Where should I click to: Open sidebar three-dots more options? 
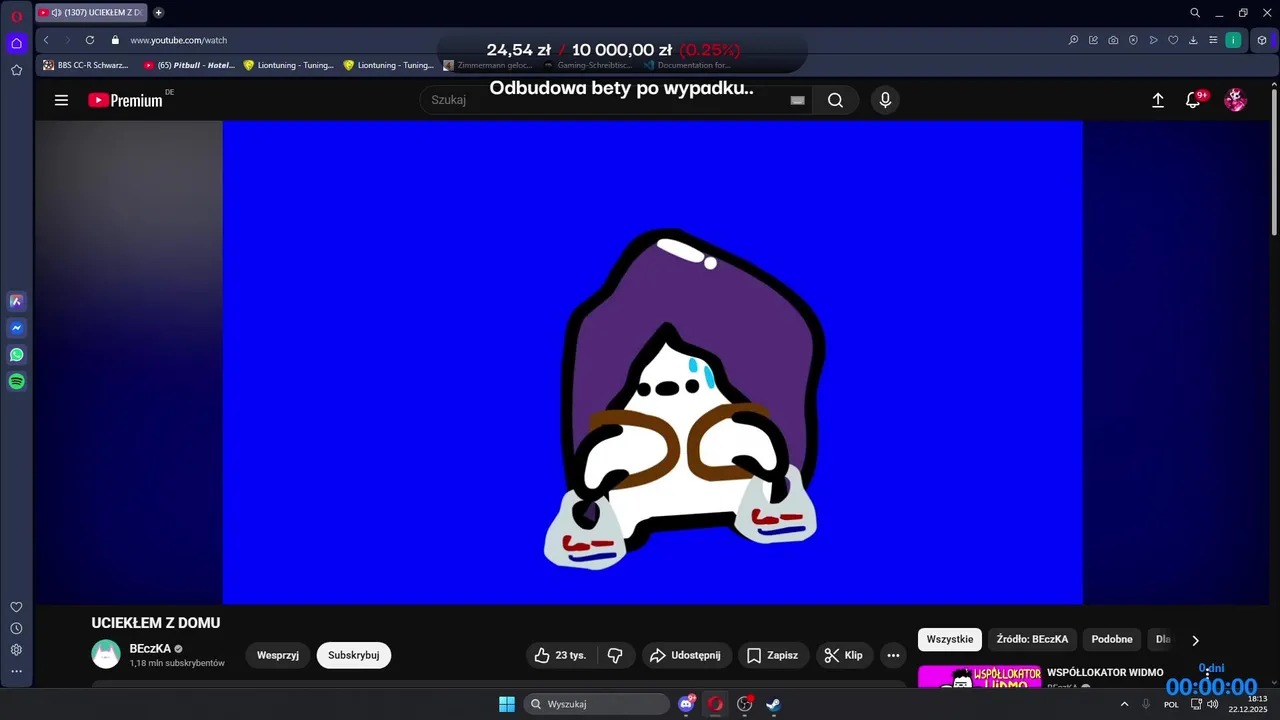16,672
